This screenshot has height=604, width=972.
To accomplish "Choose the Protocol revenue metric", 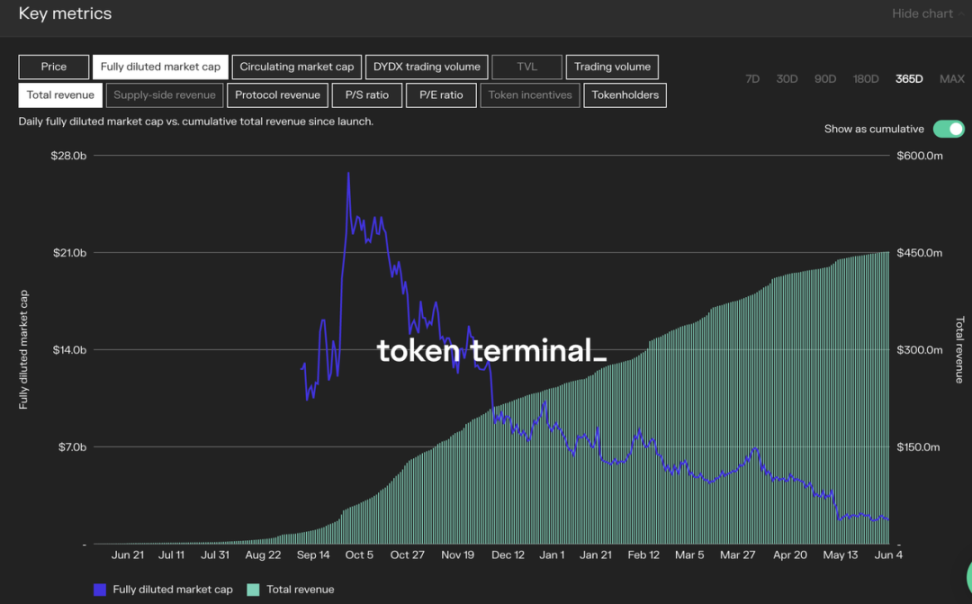I will (x=278, y=95).
